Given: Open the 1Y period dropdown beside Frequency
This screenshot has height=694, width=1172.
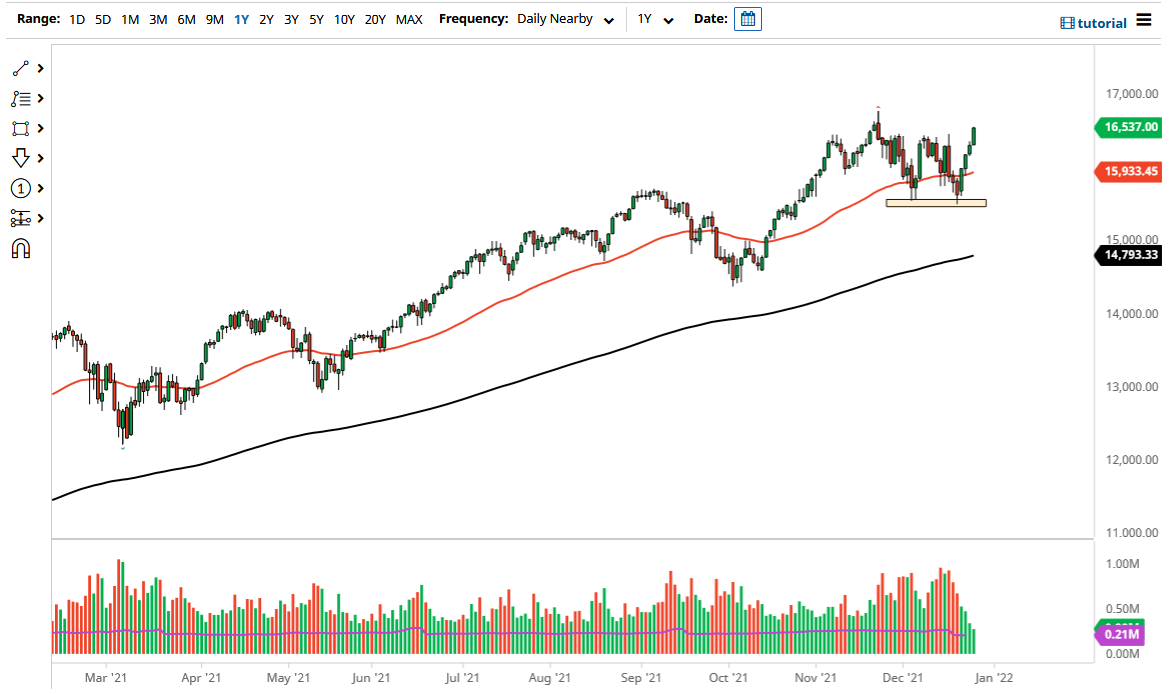Looking at the screenshot, I should (655, 18).
